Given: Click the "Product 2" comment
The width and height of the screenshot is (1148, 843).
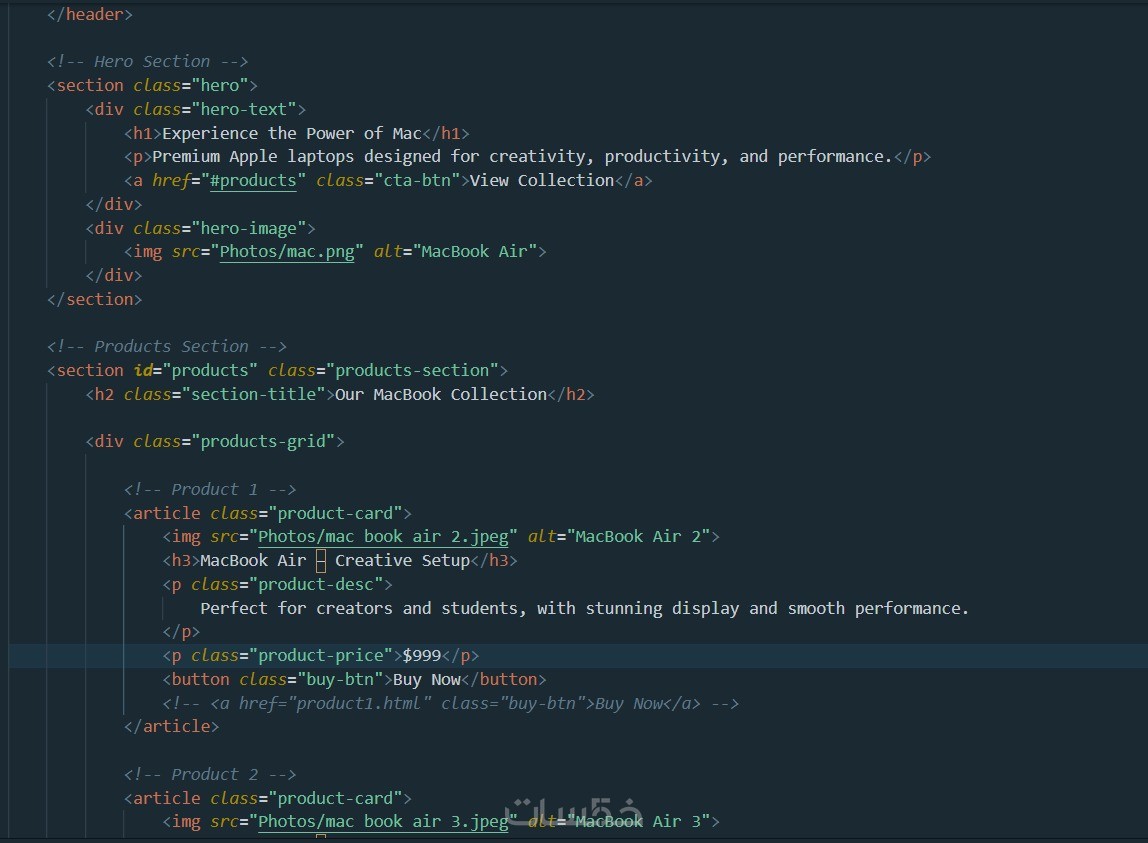Looking at the screenshot, I should pos(209,774).
